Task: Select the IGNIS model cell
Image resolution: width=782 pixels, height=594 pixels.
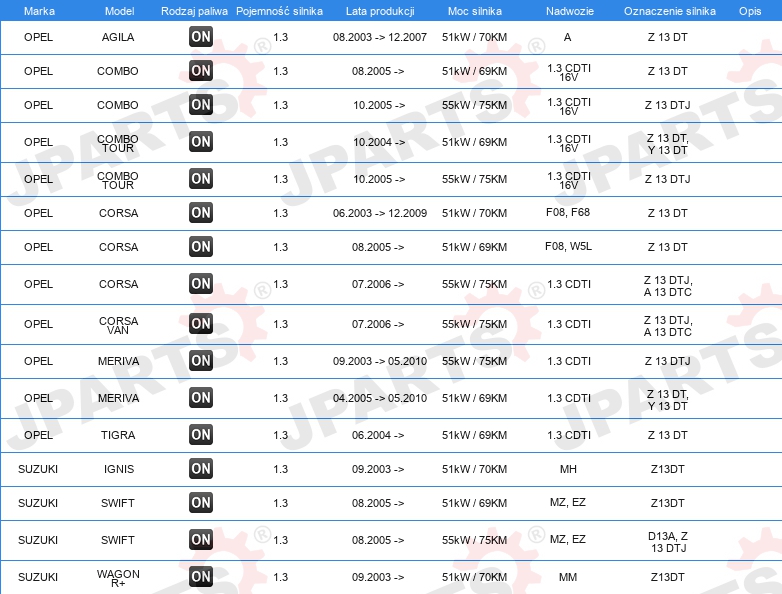Action: [x=119, y=469]
